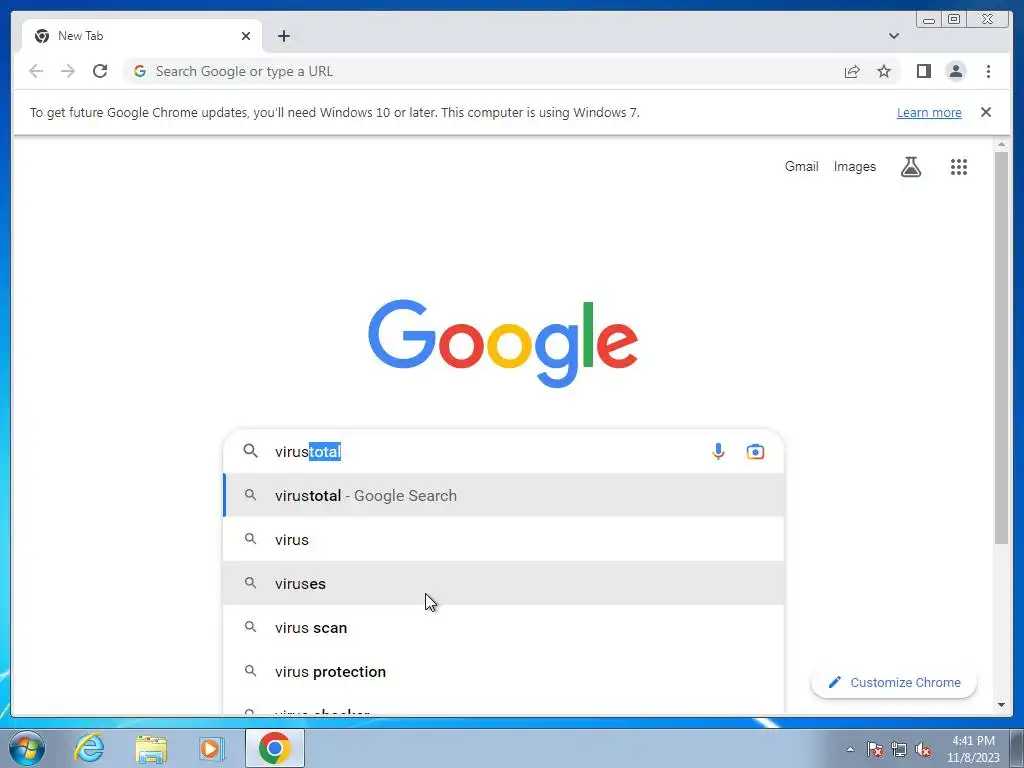Open the Chrome profile avatar
Image resolution: width=1024 pixels, height=768 pixels.
[x=955, y=71]
